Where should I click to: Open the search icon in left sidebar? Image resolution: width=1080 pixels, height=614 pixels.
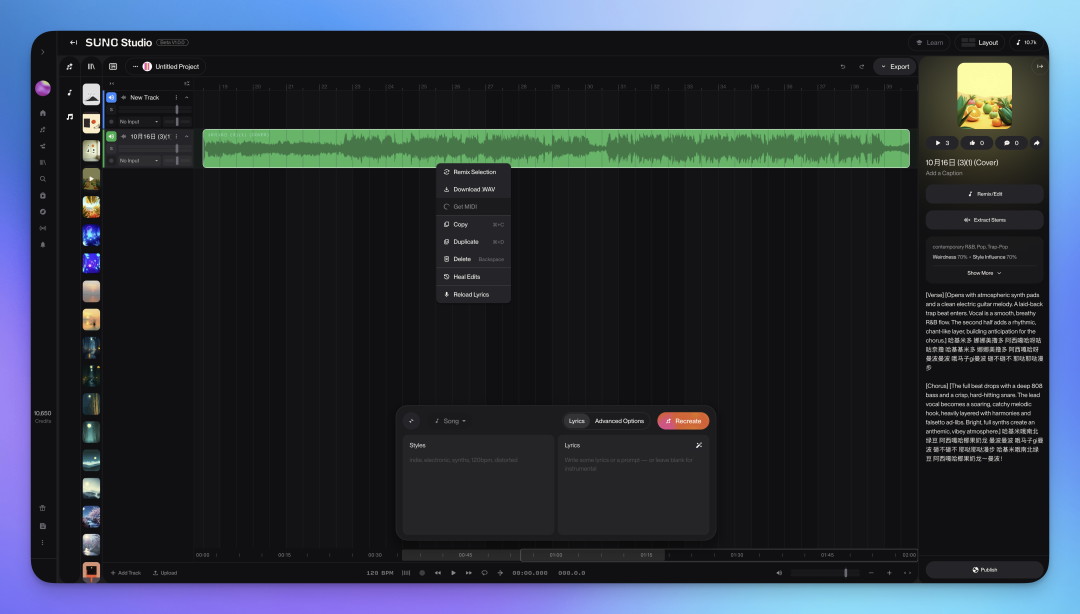[x=43, y=179]
